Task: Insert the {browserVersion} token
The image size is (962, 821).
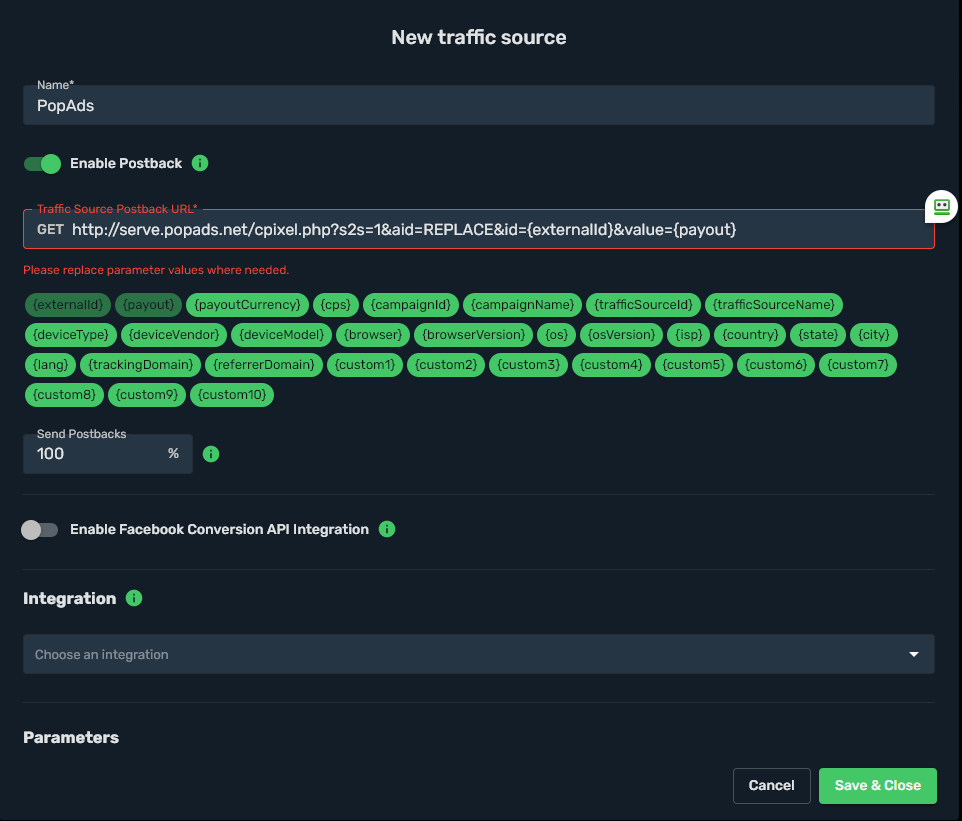Action: (474, 335)
